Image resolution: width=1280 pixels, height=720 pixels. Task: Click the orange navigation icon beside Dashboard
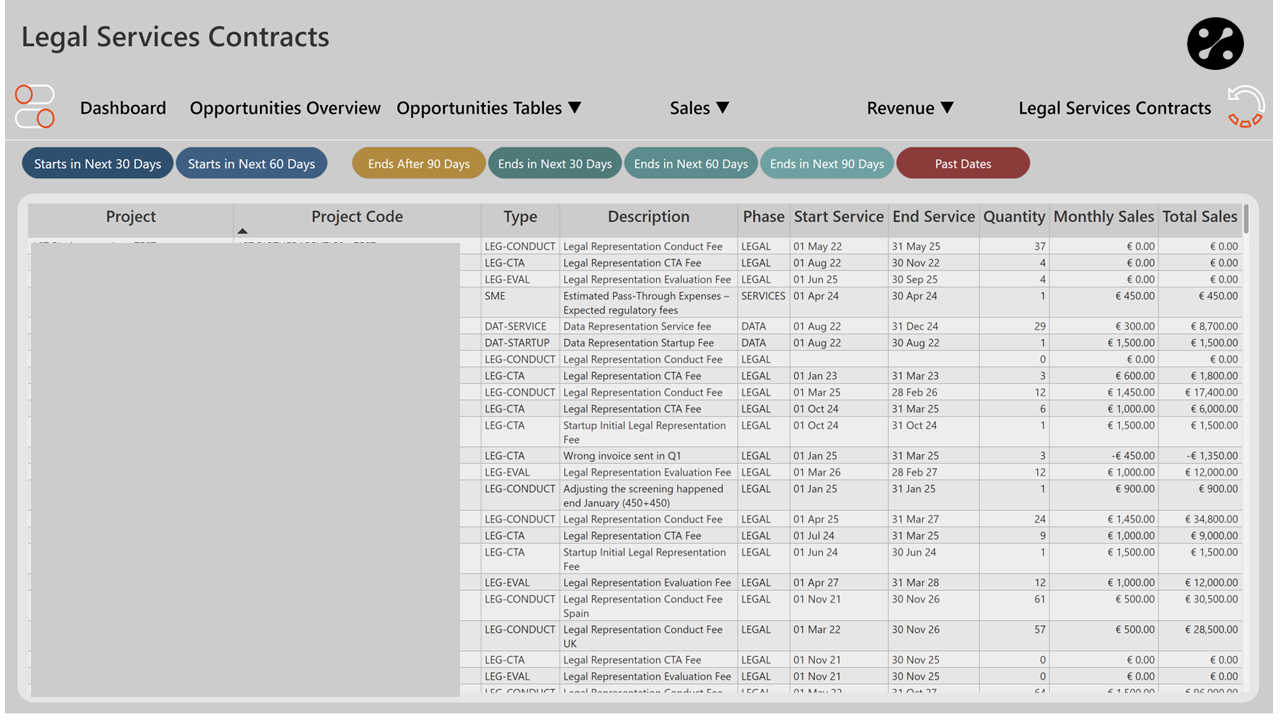pos(34,106)
